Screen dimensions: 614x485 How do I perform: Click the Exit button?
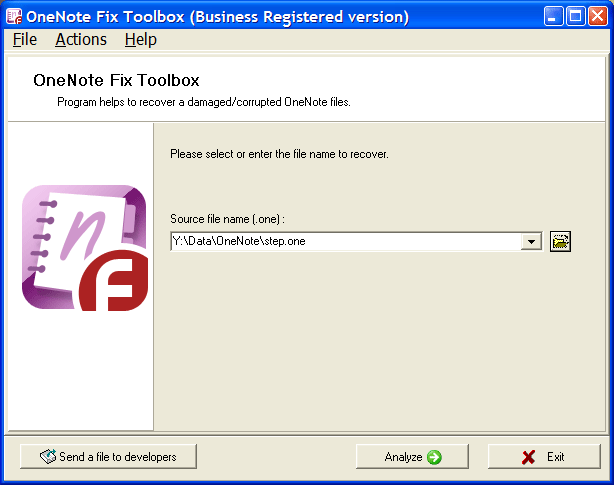pos(544,456)
